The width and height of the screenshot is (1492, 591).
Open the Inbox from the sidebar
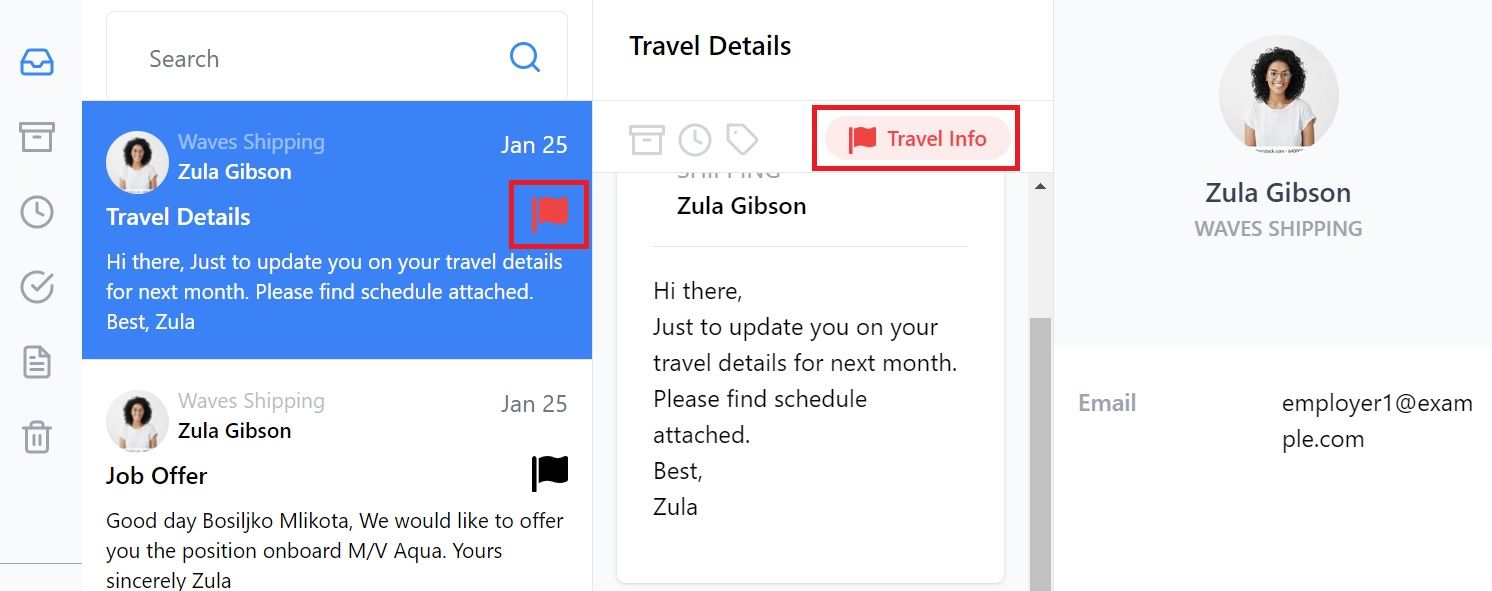coord(37,62)
